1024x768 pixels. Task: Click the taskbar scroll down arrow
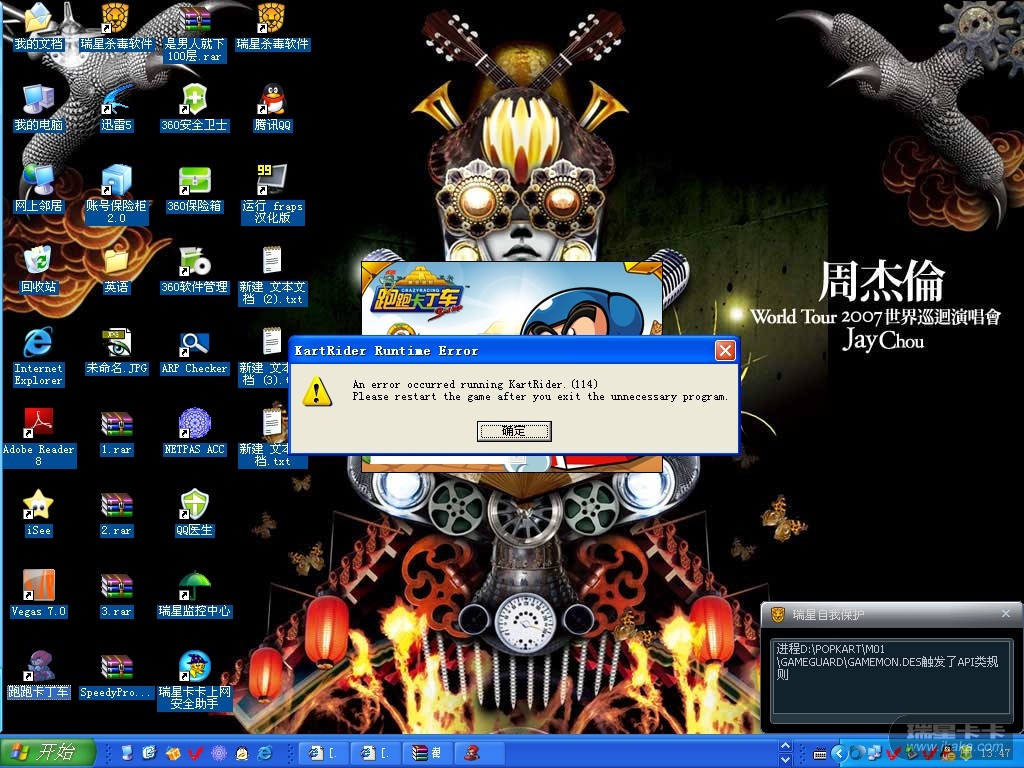pyautogui.click(x=786, y=760)
